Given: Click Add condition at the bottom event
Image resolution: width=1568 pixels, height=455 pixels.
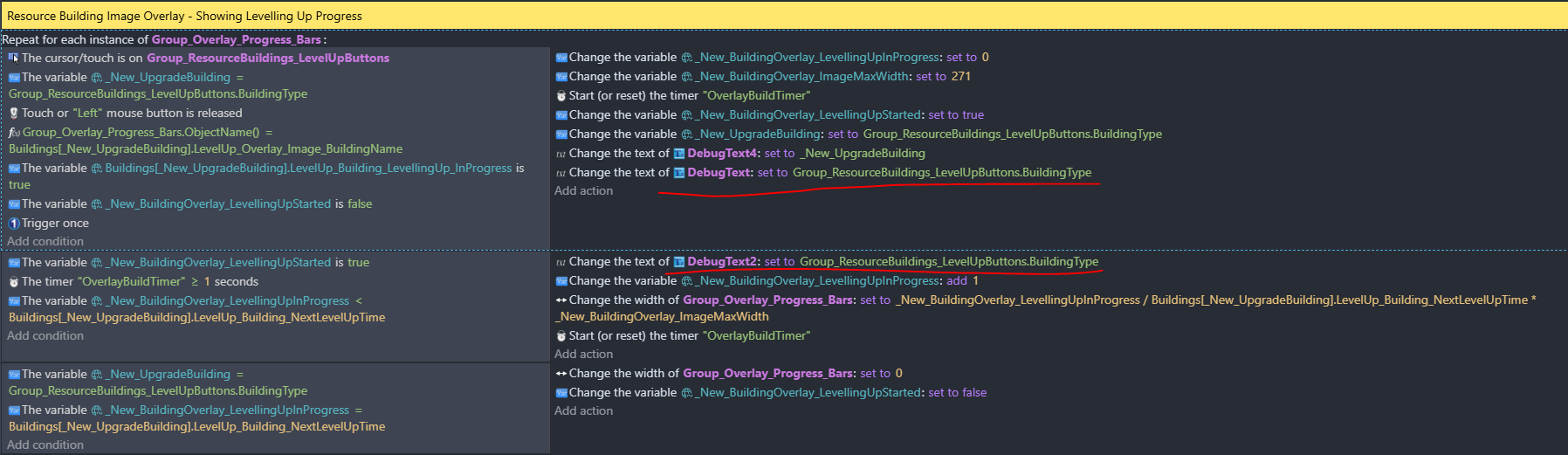Looking at the screenshot, I should (45, 445).
